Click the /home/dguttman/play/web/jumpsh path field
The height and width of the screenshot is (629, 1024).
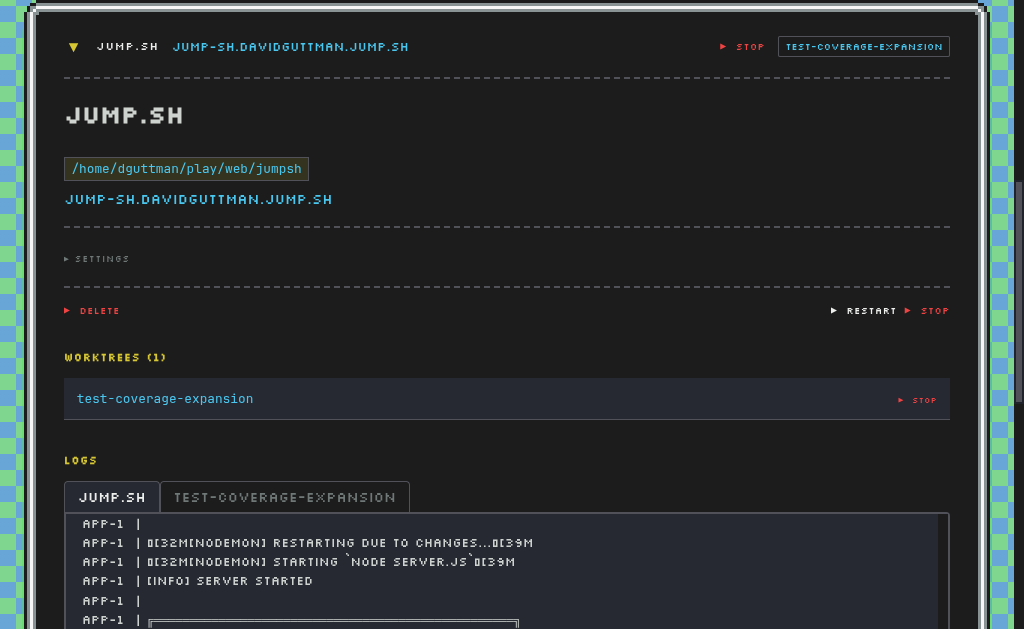[x=186, y=168]
